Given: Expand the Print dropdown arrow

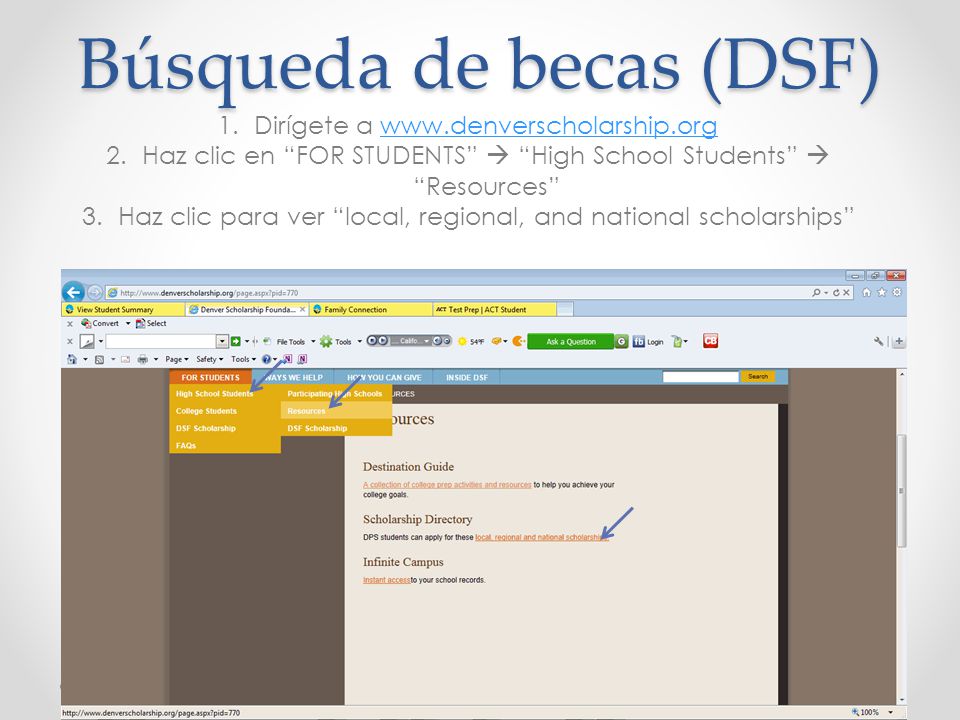Looking at the screenshot, I should (156, 359).
